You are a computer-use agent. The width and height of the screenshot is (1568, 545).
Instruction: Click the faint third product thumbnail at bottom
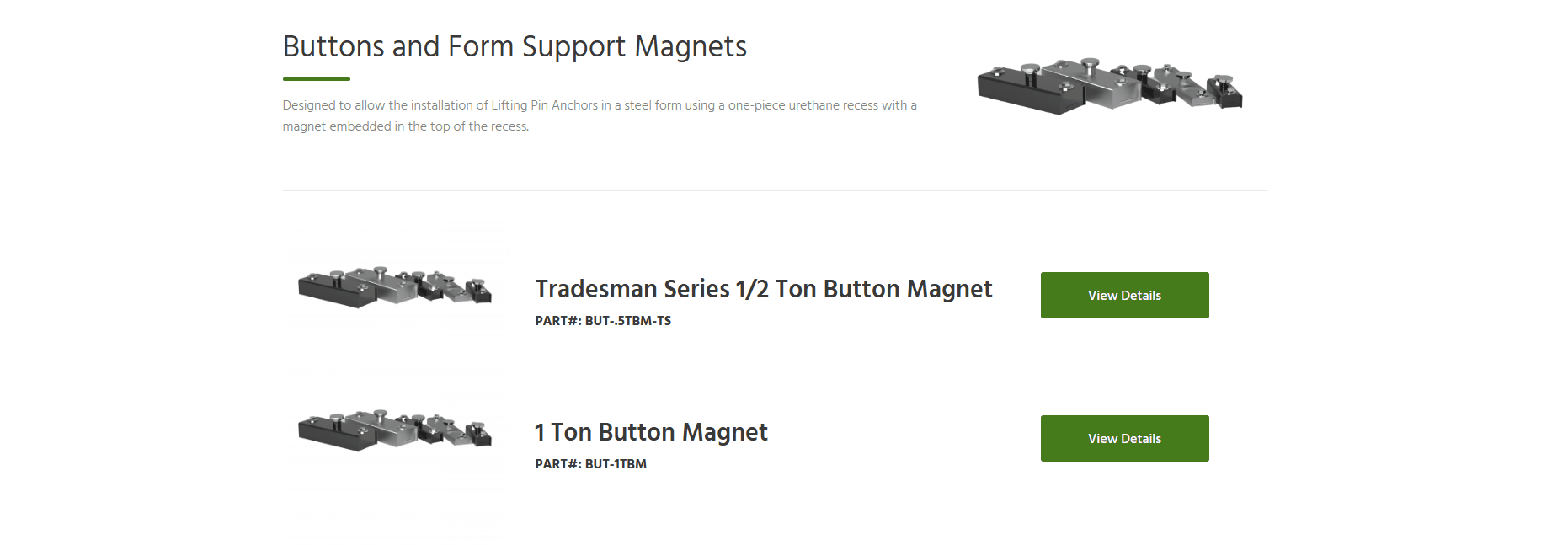tap(395, 526)
